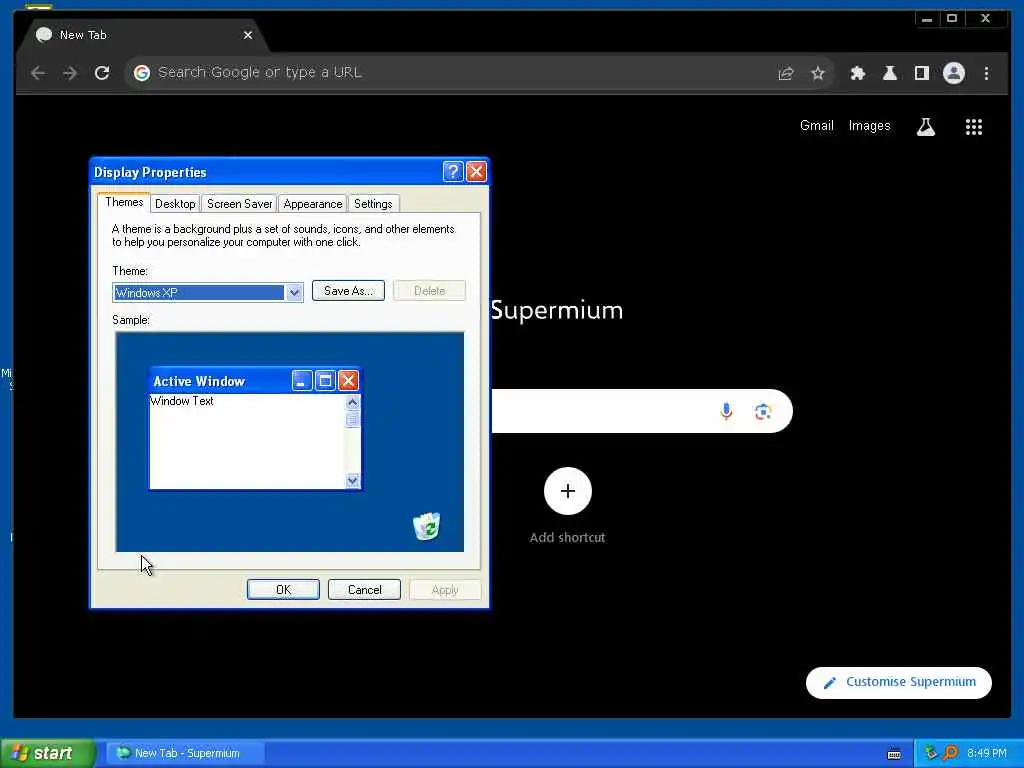
Task: Open the toolbar experiments flask icon
Action: pos(889,73)
